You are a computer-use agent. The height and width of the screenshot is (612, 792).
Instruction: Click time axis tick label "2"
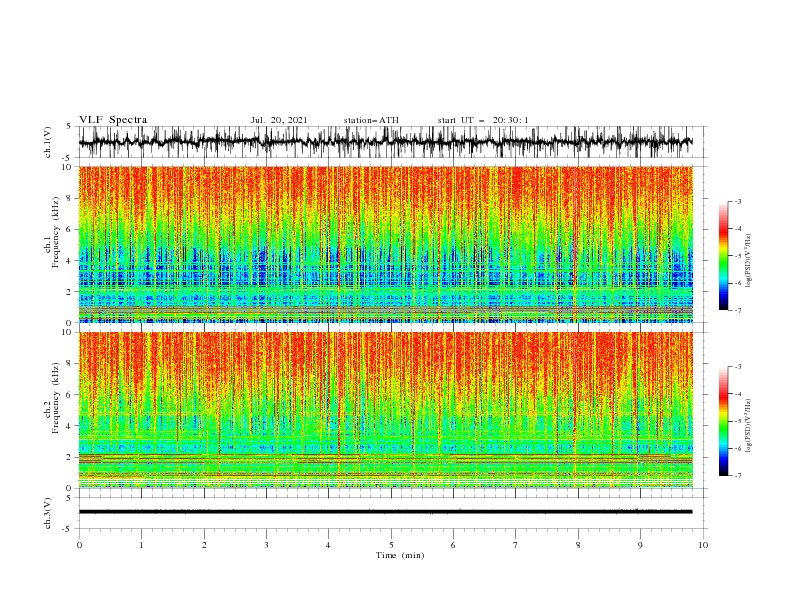tap(204, 545)
